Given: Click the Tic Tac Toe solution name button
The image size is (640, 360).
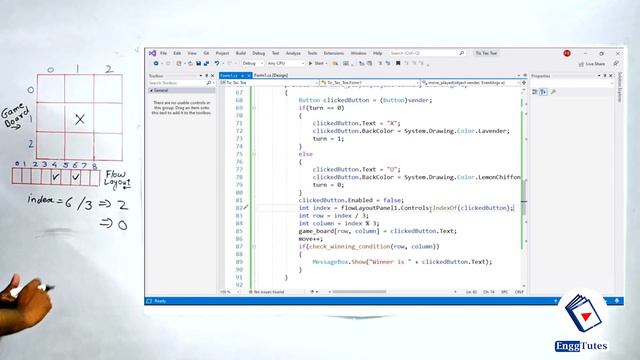Looking at the screenshot, I should pos(486,53).
